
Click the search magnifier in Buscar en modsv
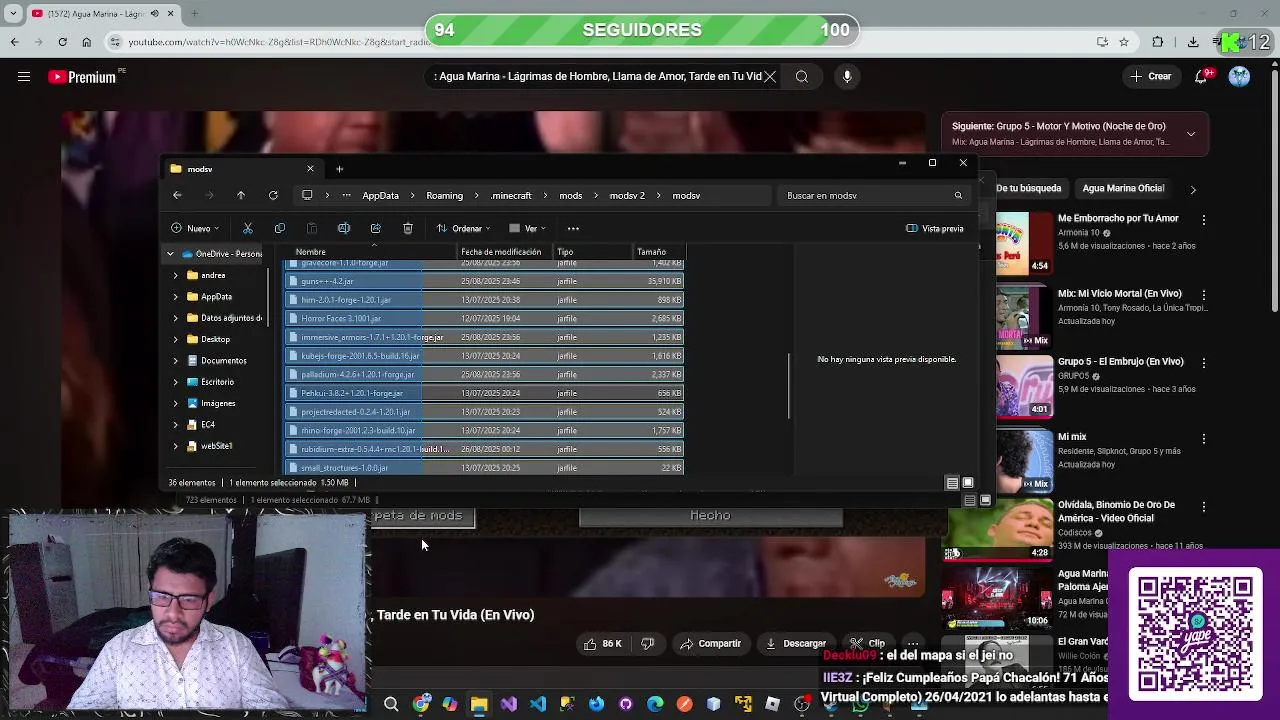(958, 195)
